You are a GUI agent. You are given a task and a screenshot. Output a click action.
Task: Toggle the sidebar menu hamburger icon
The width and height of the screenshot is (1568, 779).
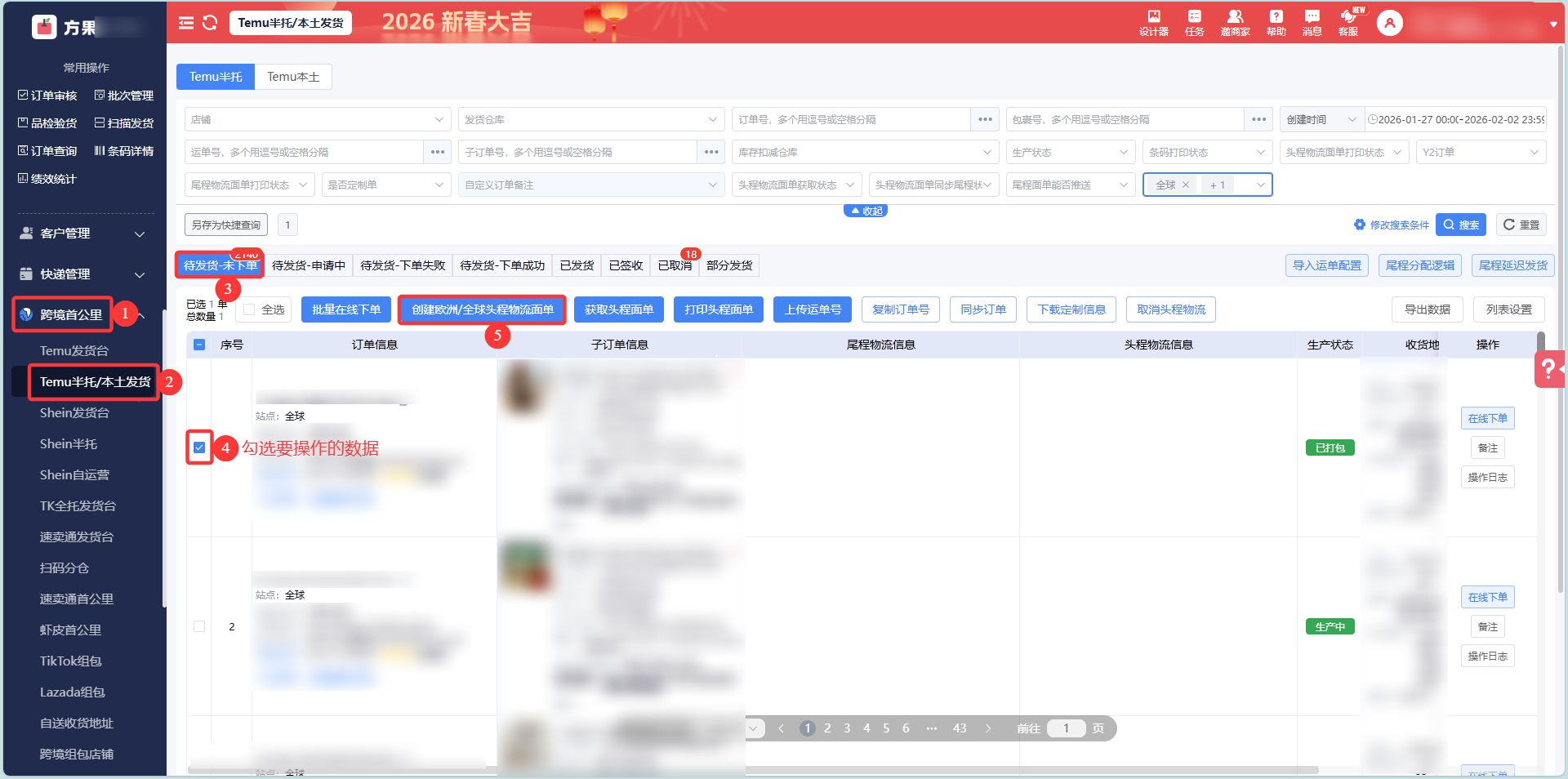click(186, 23)
